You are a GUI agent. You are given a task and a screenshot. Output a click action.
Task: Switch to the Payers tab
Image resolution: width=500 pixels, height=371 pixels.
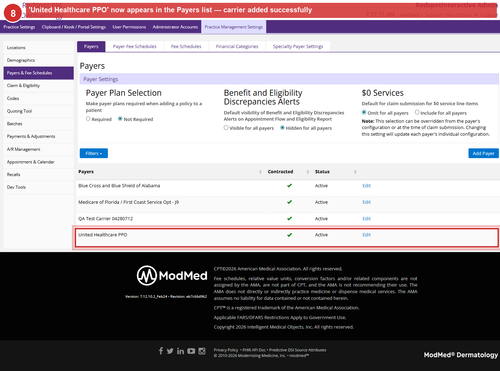pos(91,47)
